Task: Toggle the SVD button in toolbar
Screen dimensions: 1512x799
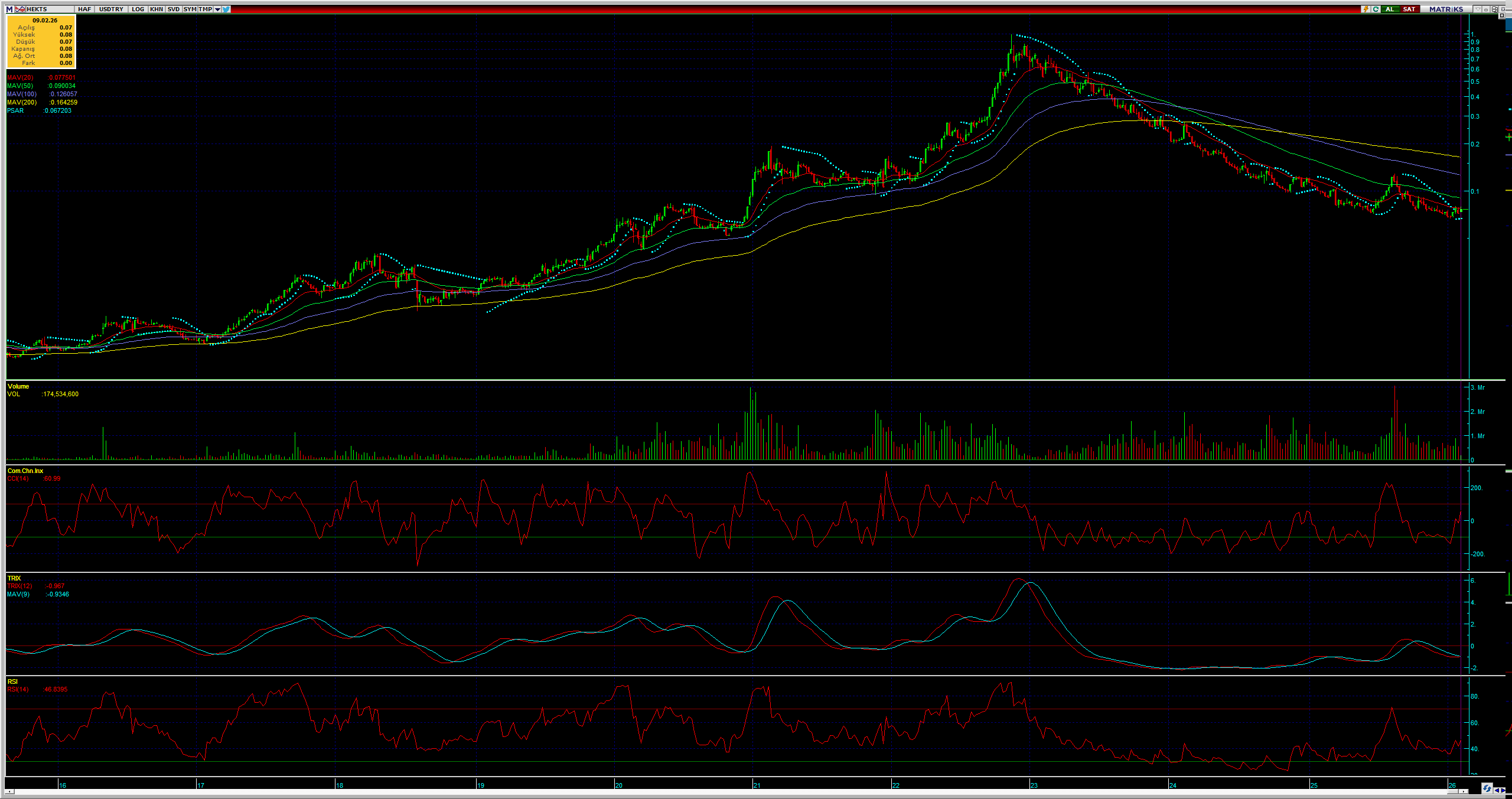Action: [x=173, y=9]
